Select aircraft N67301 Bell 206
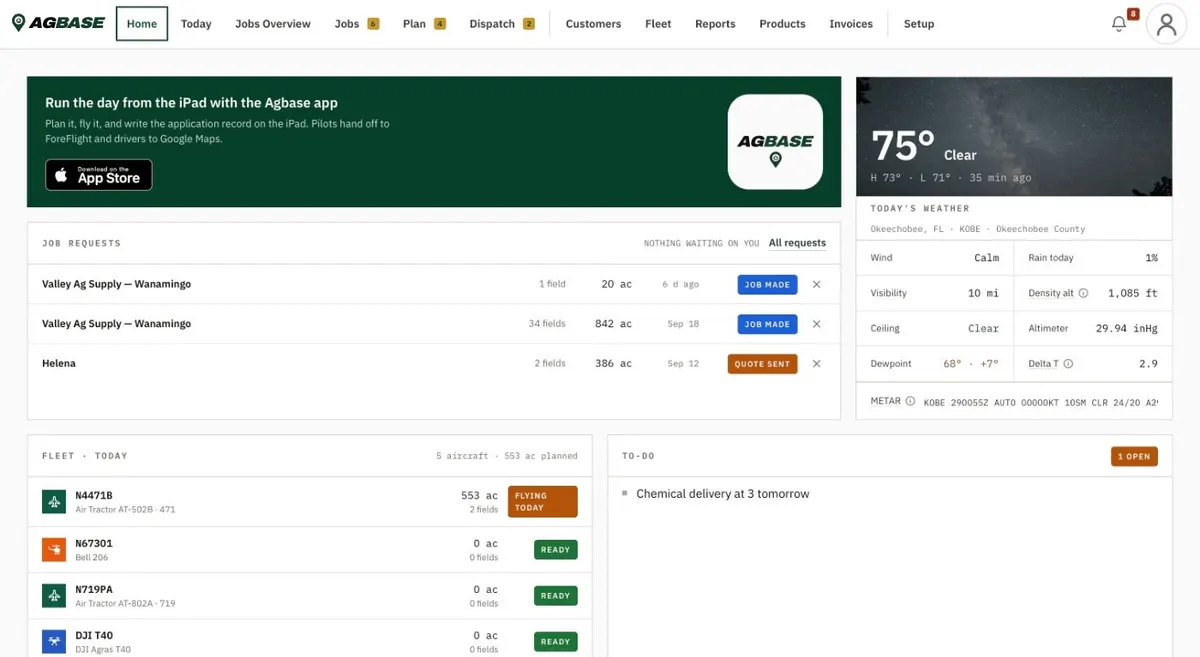 [310, 550]
